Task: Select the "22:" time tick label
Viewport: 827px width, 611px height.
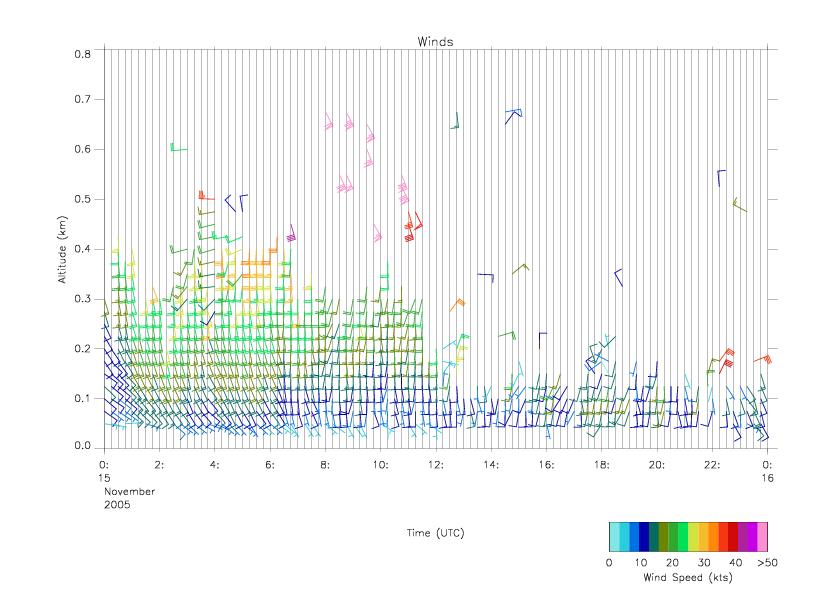Action: coord(712,465)
